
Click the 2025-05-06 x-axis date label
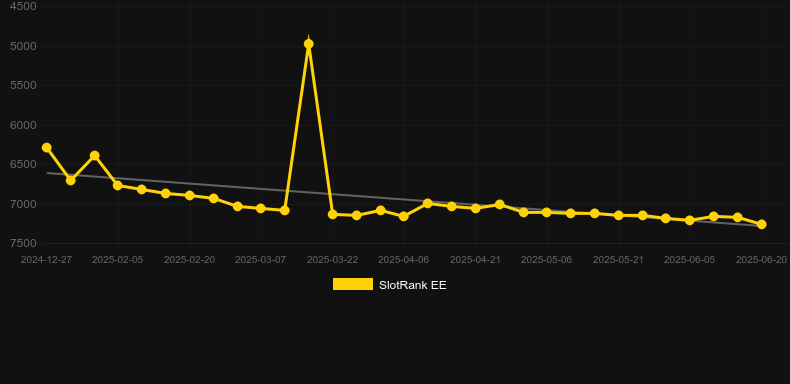click(547, 260)
